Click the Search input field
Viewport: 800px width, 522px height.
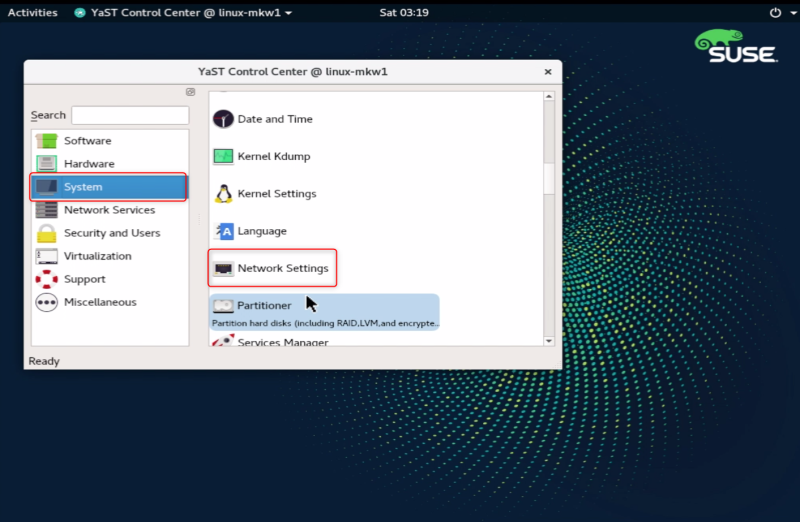pos(130,115)
